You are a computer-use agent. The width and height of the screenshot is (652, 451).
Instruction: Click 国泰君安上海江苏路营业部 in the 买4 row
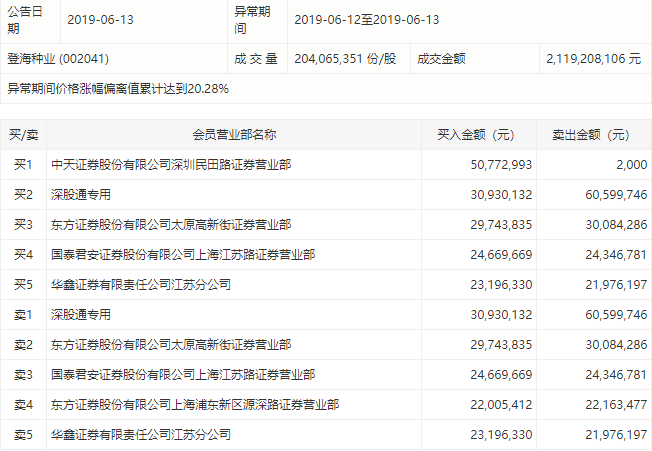pos(183,254)
